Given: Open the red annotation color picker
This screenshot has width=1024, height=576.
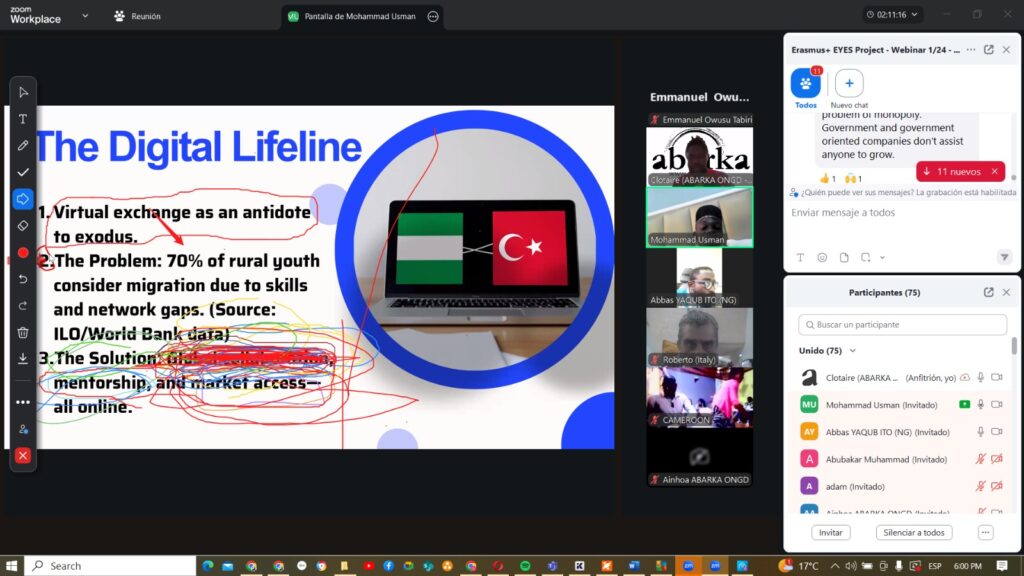Looking at the screenshot, I should pos(23,253).
